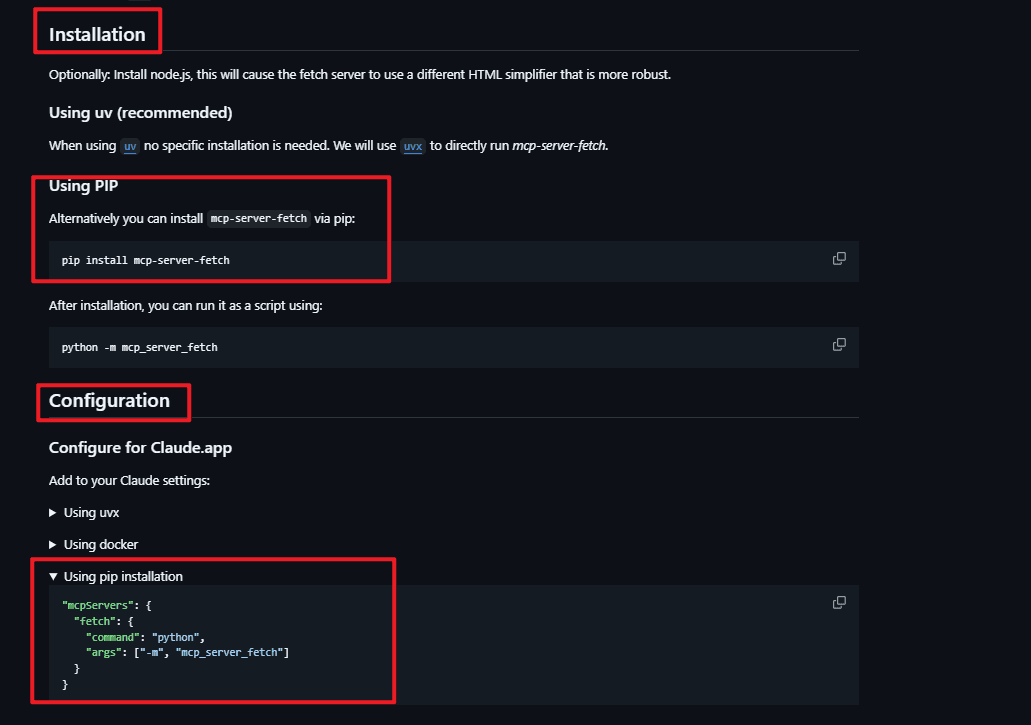Screen dimensions: 1031x725
Task: Copy the mcpServers JSON configuration
Action: pos(839,602)
